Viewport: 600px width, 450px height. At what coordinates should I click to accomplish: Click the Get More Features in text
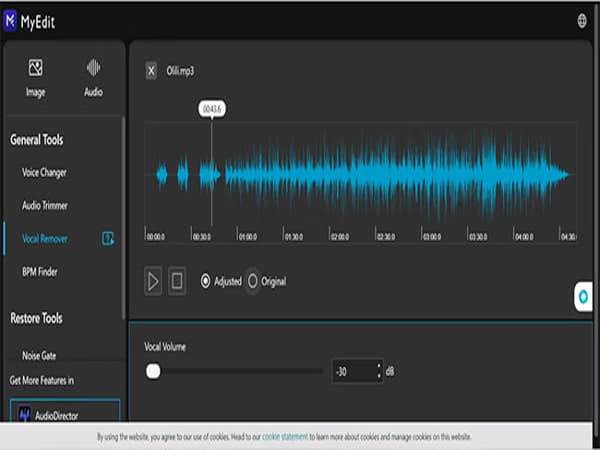(x=42, y=381)
